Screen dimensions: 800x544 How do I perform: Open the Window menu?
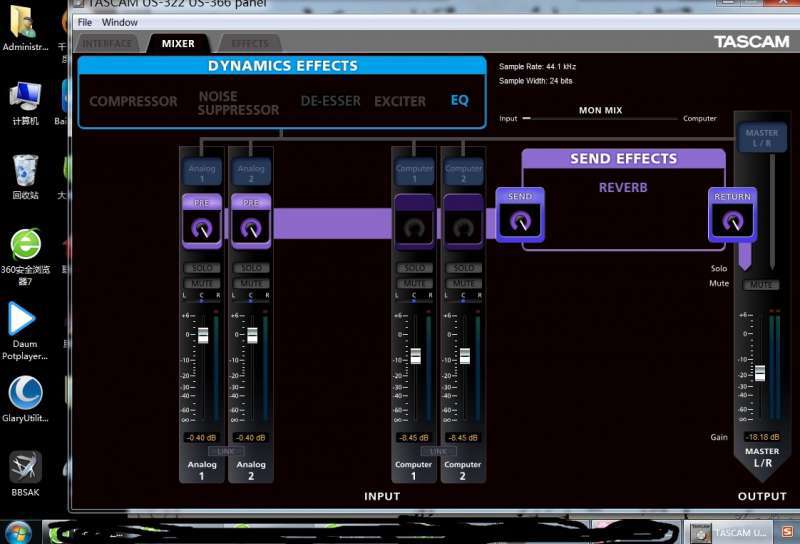pos(120,22)
